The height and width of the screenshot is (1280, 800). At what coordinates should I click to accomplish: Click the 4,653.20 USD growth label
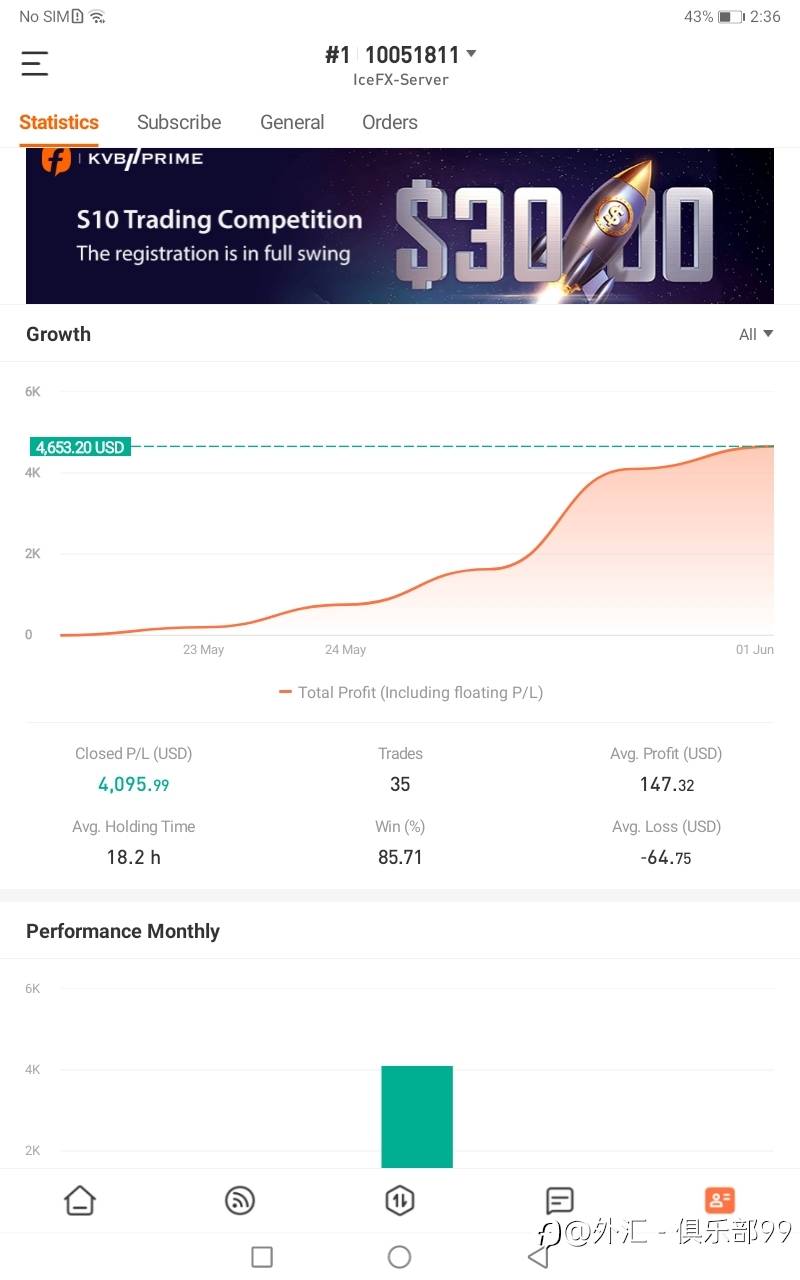click(80, 447)
